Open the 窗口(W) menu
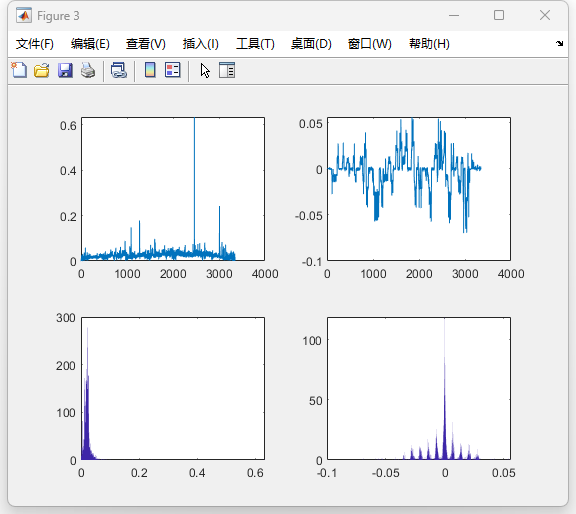Viewport: 576px width, 514px height. coord(370,44)
